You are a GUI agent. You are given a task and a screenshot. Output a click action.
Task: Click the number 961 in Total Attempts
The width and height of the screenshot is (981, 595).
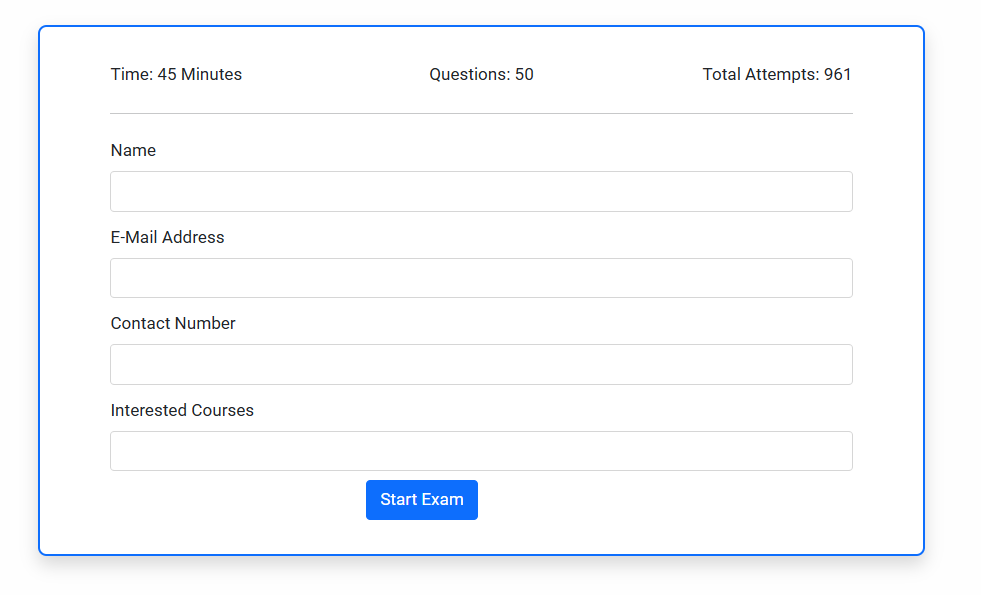coord(838,74)
